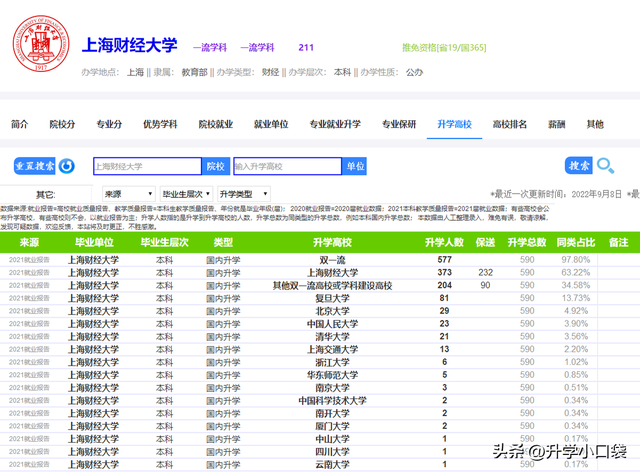Screen dimensions: 640x473
Task: Click the 单位 button beside destination field
Action: pos(355,167)
